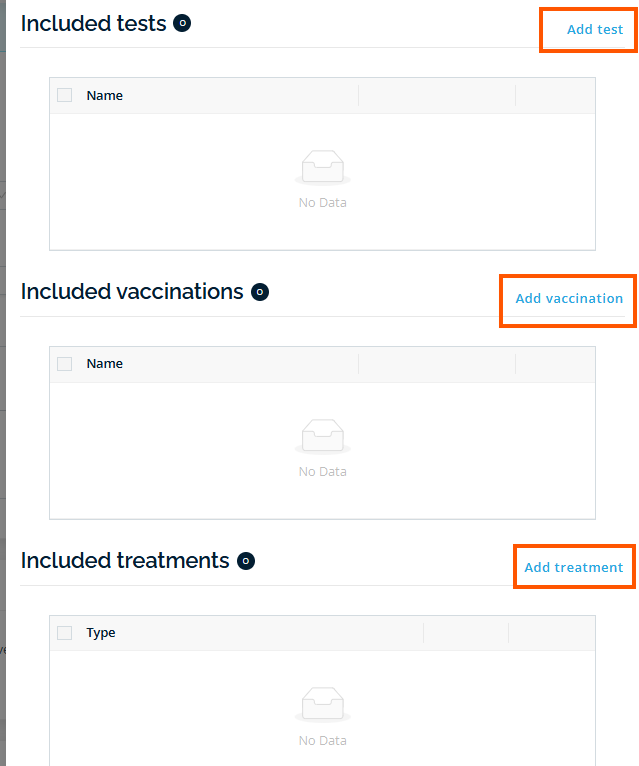Choose the Add treatment link
This screenshot has height=766, width=639.
(x=574, y=568)
